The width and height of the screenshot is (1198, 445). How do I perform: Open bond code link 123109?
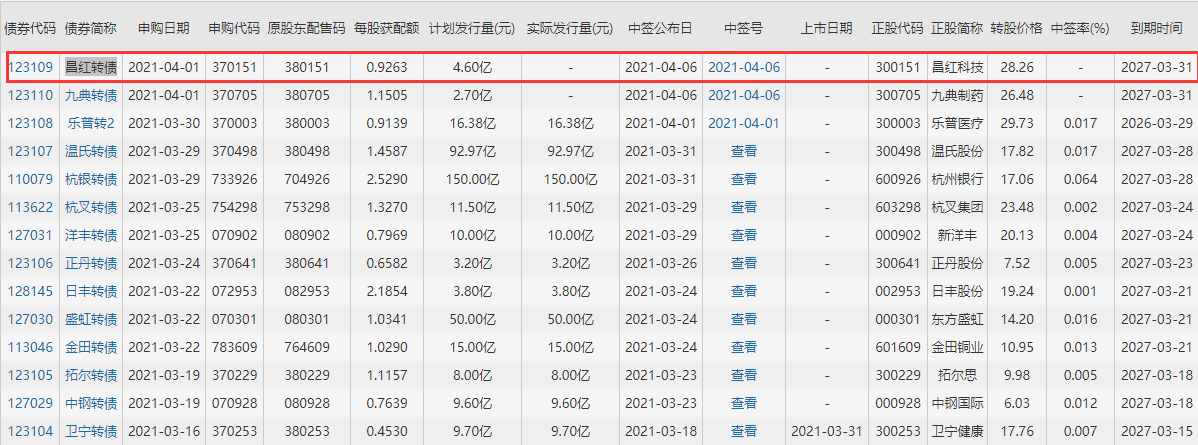tap(31, 67)
